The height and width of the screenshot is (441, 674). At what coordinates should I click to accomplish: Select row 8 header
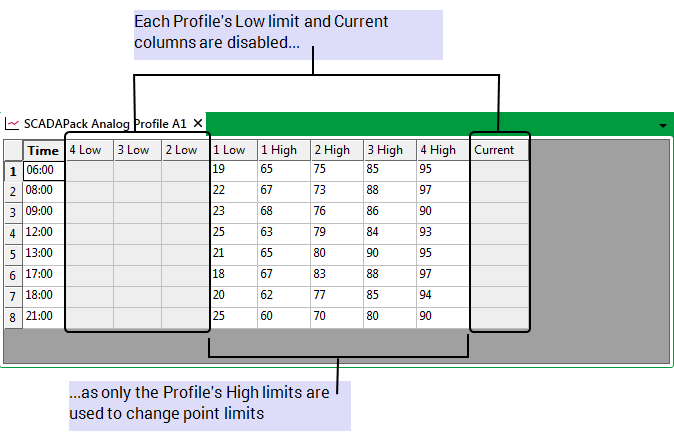point(13,317)
